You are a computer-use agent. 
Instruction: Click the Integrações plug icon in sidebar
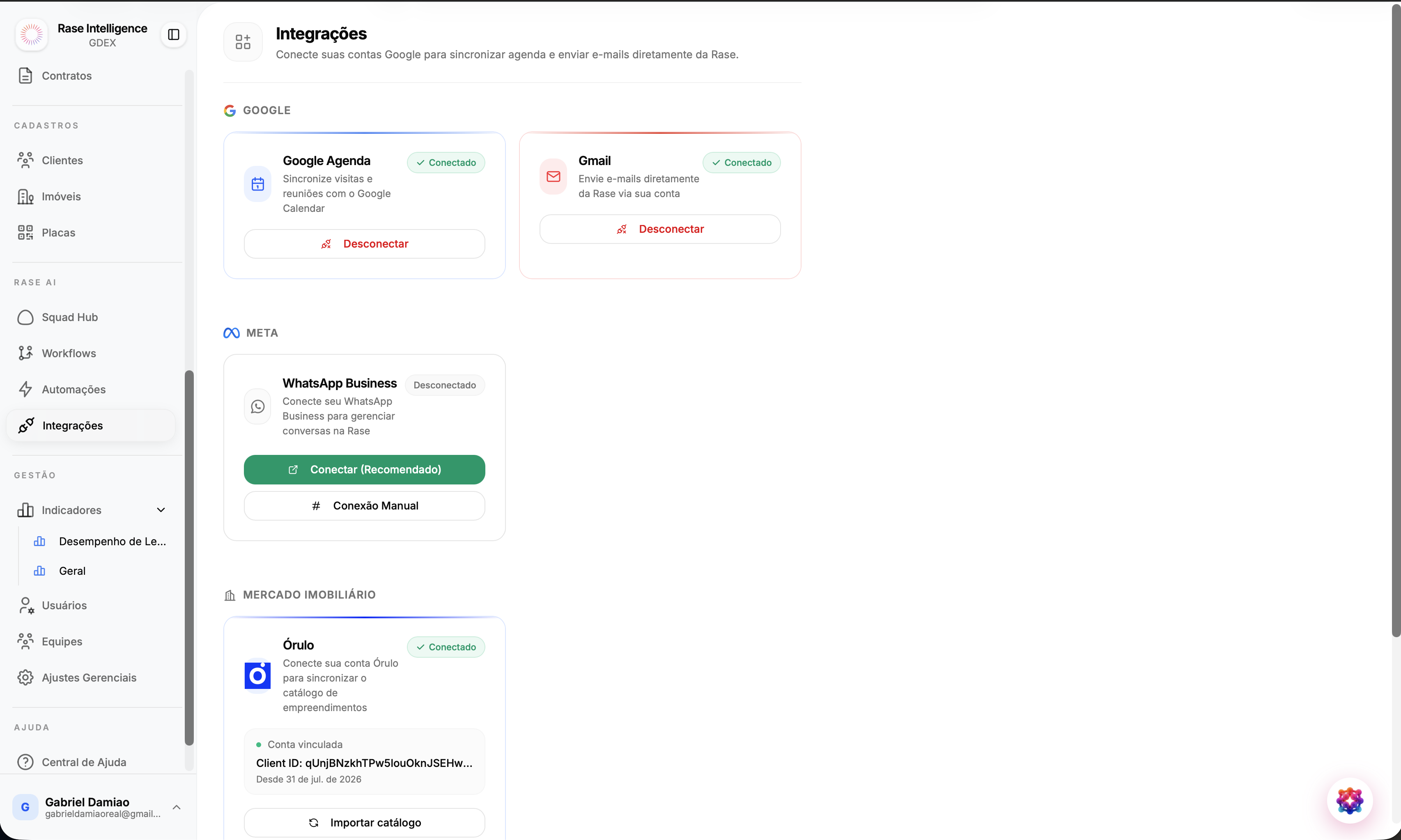(26, 425)
